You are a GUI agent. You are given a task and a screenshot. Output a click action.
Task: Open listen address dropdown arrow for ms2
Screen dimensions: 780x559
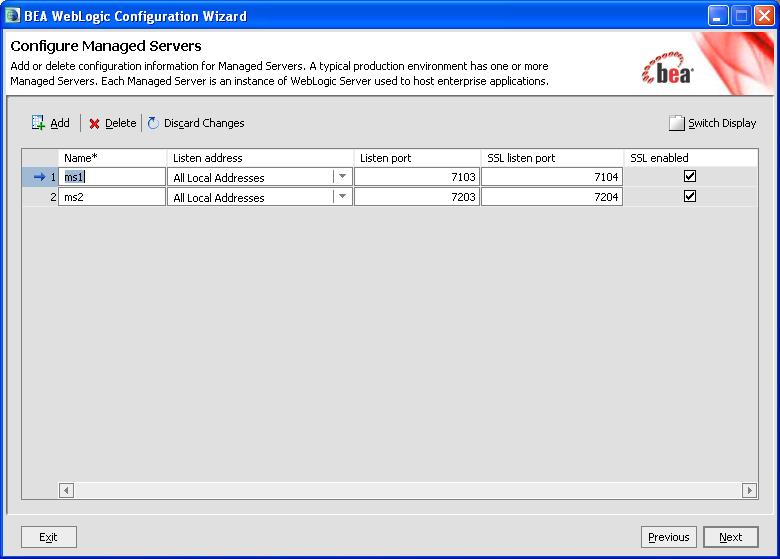(342, 196)
